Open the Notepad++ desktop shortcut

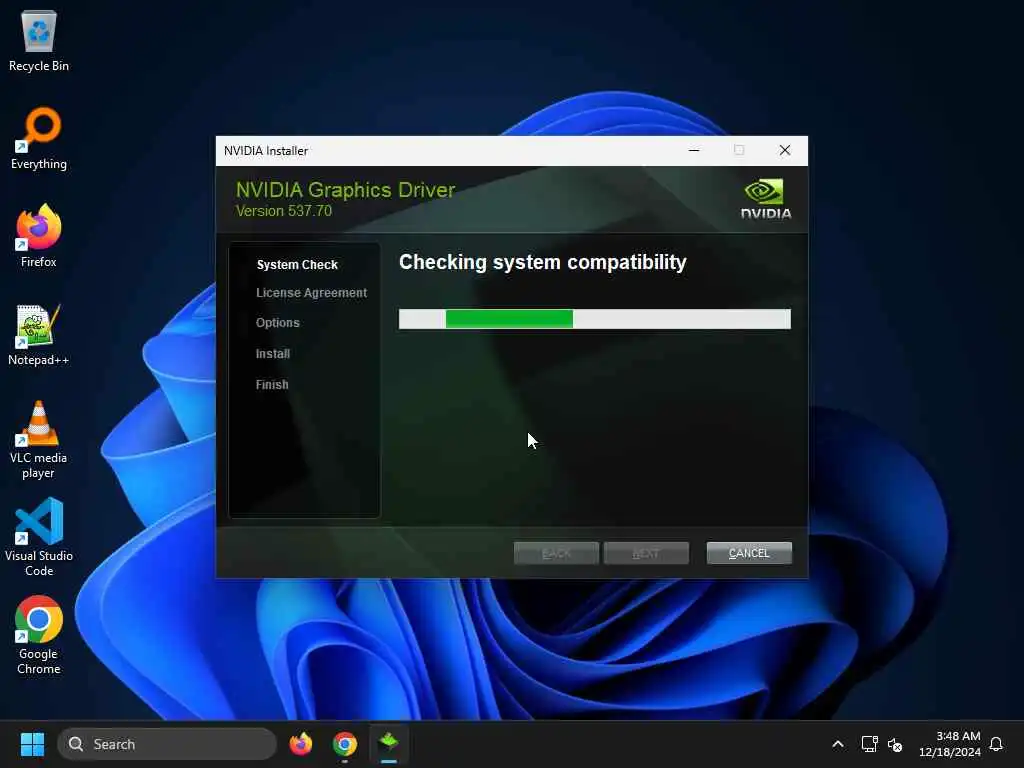tap(39, 334)
